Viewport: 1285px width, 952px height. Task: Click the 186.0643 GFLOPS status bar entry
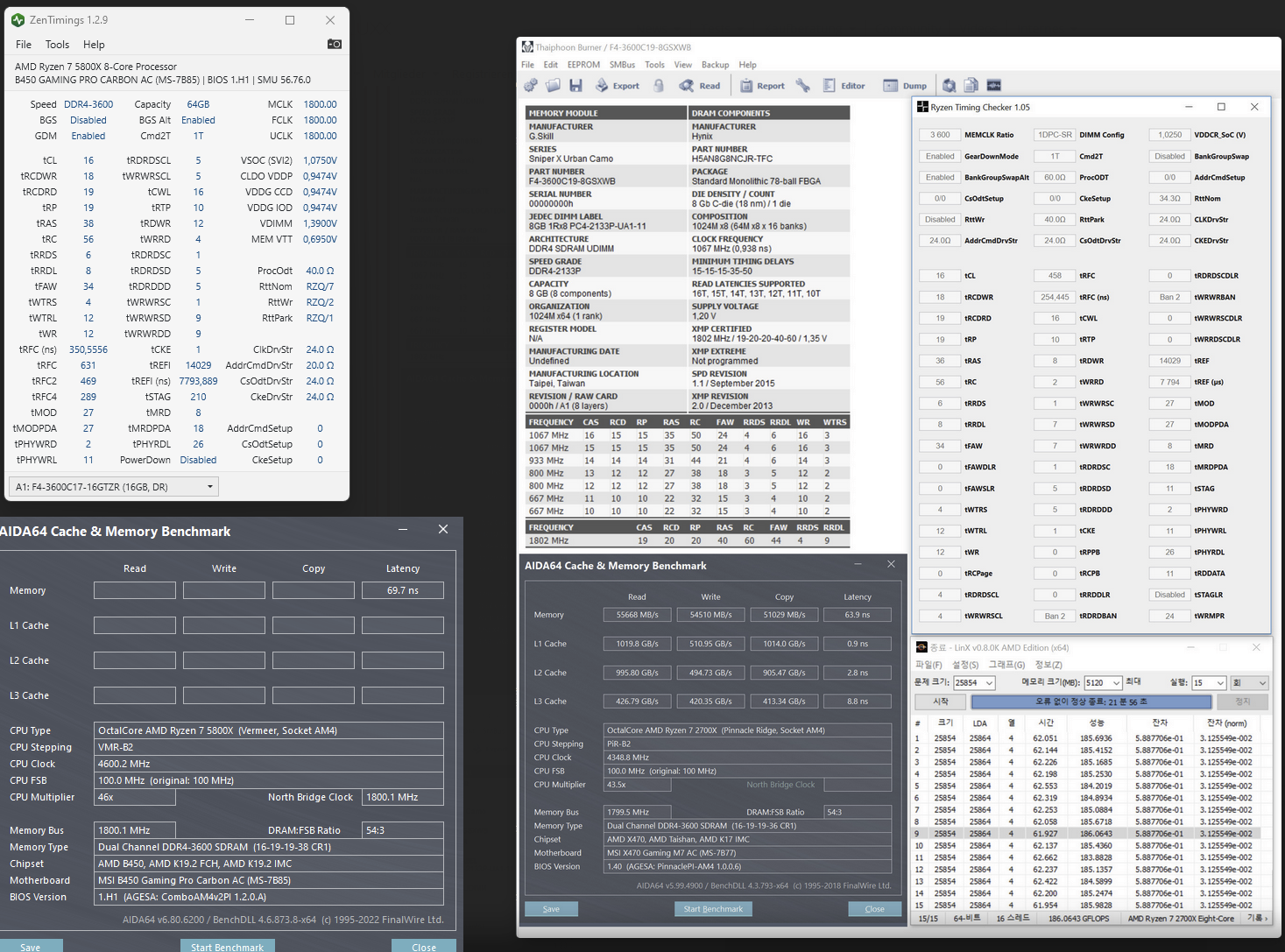(1078, 918)
